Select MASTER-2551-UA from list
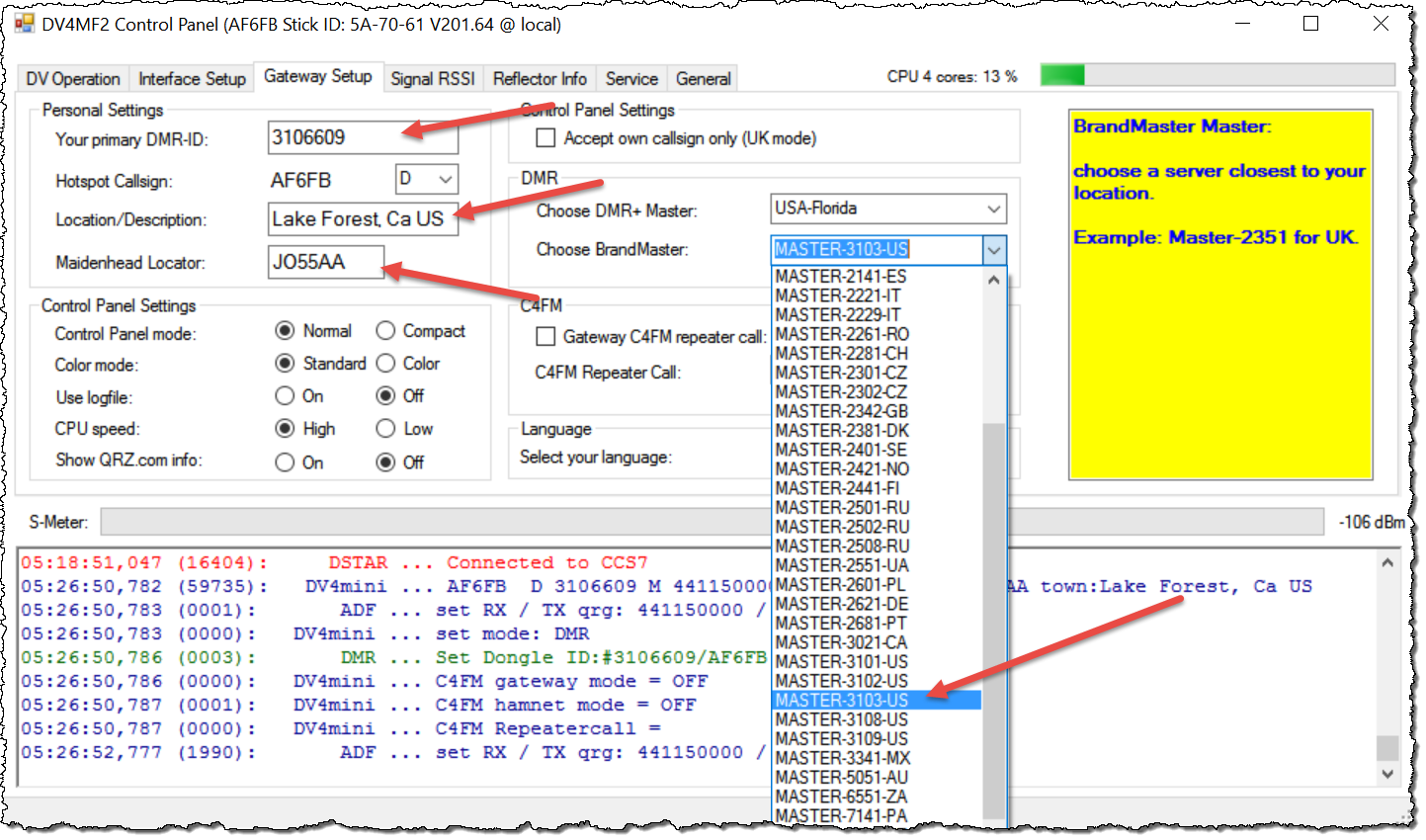This screenshot has height=840, width=1426. click(877, 565)
